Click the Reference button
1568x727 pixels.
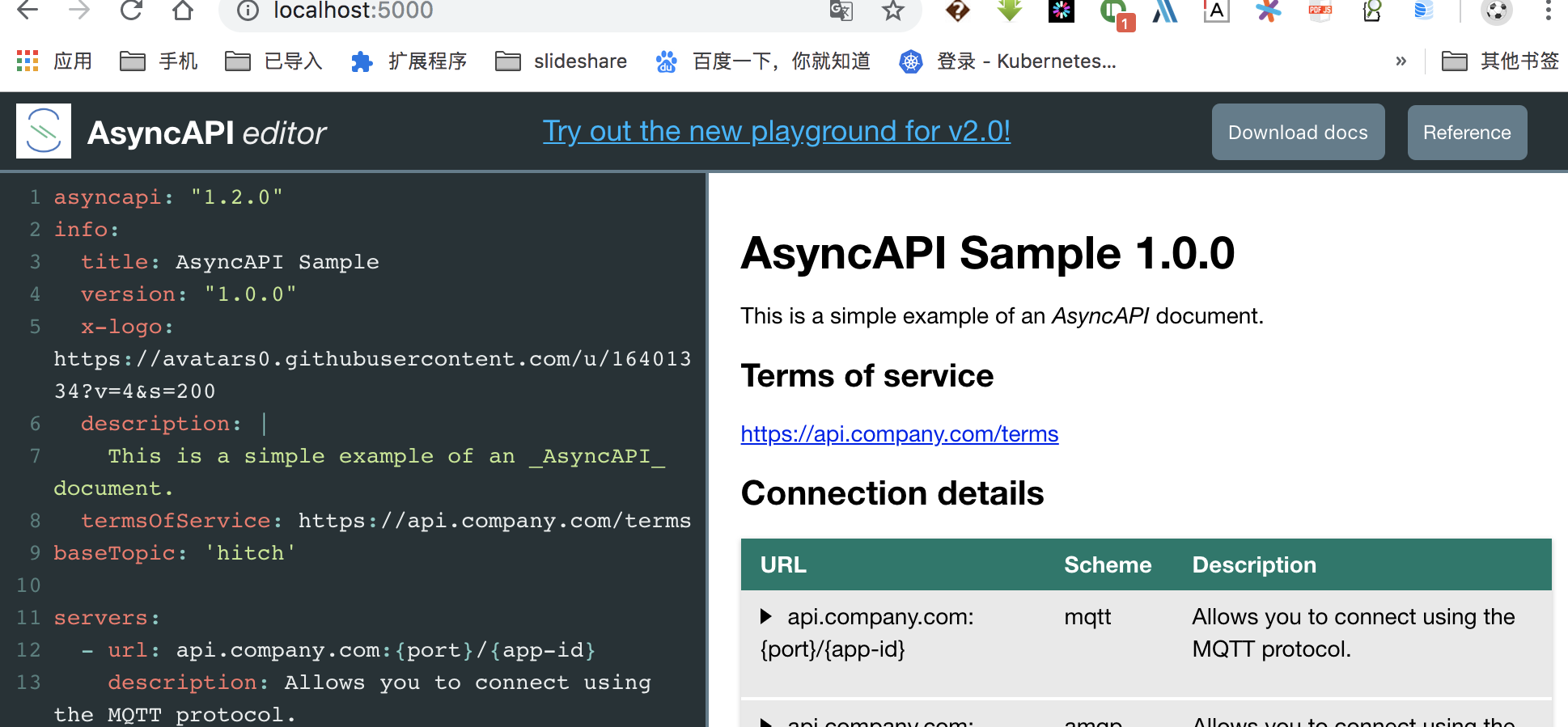[1467, 132]
